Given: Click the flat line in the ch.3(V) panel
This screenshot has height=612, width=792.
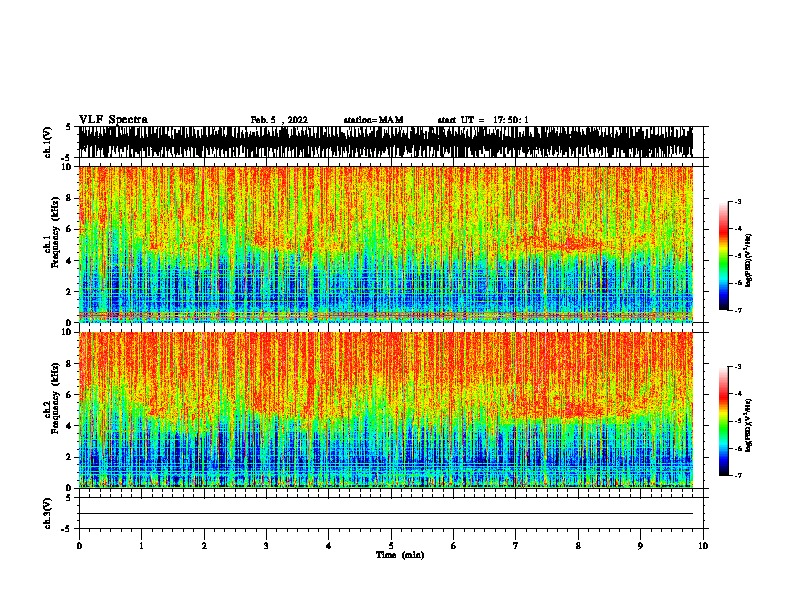Looking at the screenshot, I should [x=386, y=514].
